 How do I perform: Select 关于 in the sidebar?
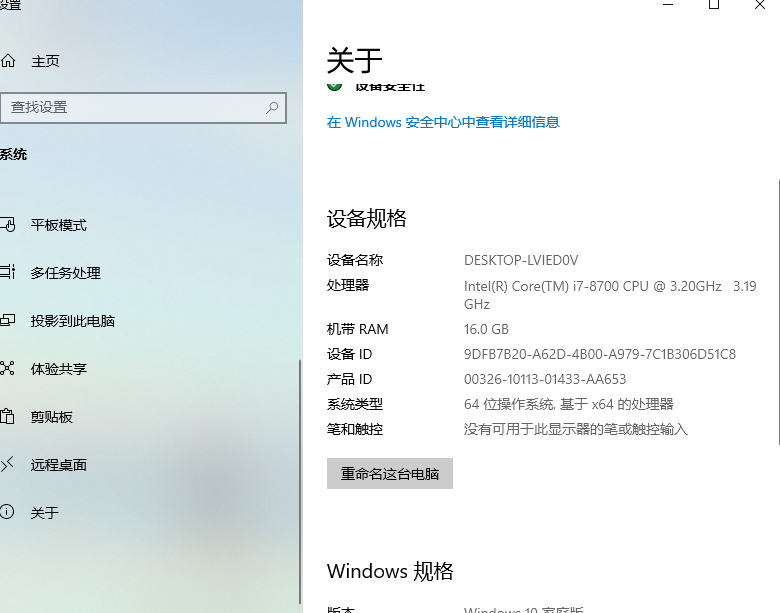click(45, 513)
